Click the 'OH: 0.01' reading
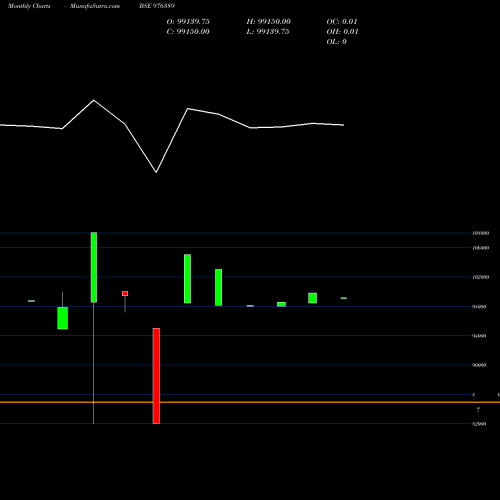The image size is (500, 500). (x=342, y=32)
